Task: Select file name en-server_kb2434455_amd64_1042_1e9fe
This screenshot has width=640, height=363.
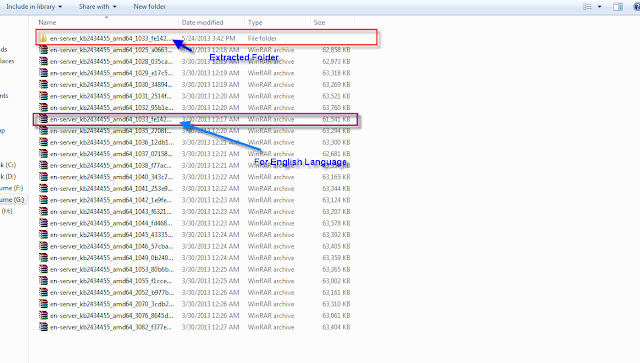Action: coord(111,200)
